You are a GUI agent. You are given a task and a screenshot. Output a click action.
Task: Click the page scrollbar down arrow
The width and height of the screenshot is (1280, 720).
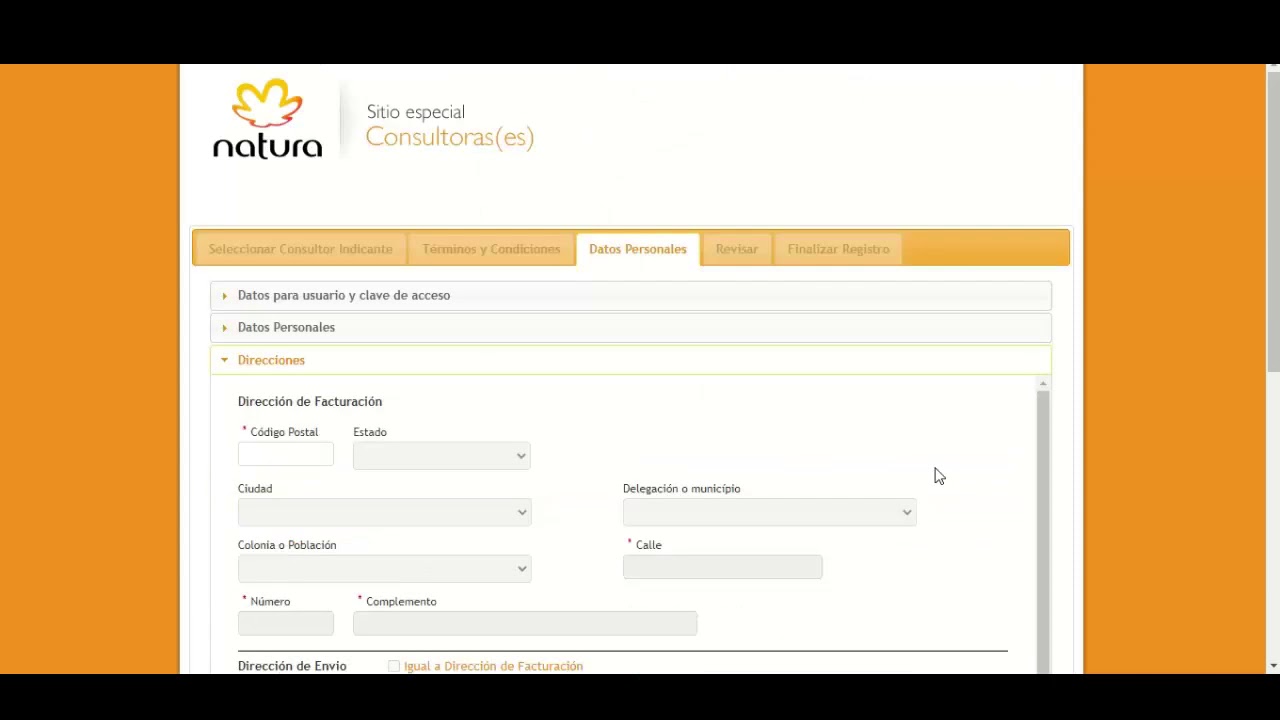[x=1273, y=666]
